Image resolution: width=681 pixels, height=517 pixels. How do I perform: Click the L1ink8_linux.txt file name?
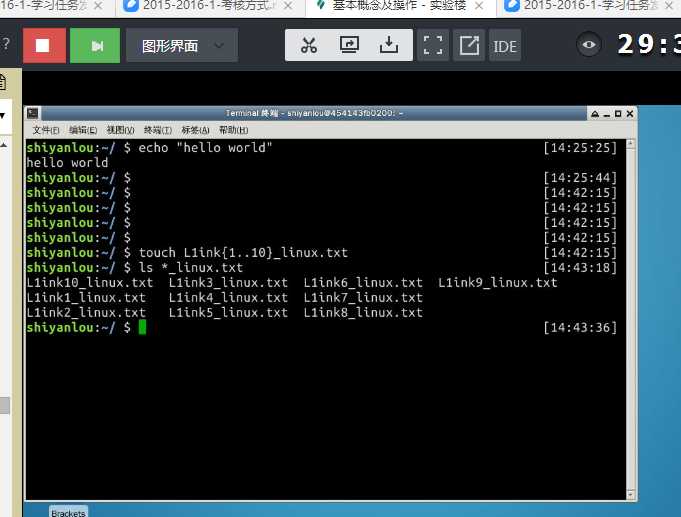click(363, 313)
